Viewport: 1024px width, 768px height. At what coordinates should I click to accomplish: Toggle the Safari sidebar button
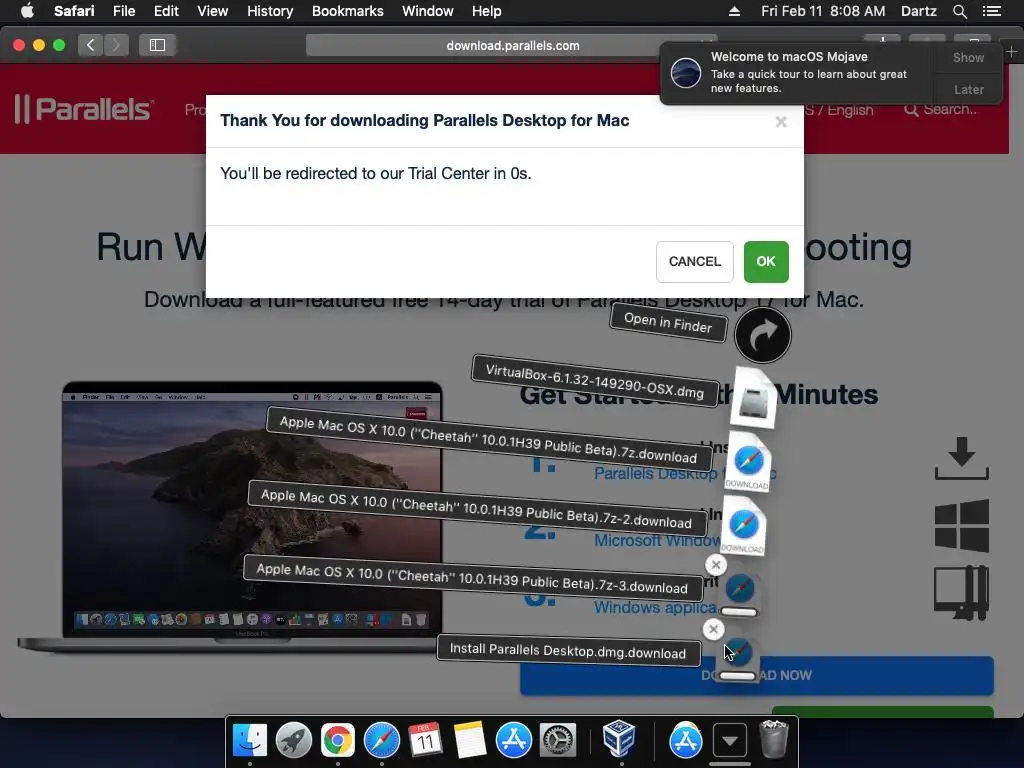pos(157,45)
